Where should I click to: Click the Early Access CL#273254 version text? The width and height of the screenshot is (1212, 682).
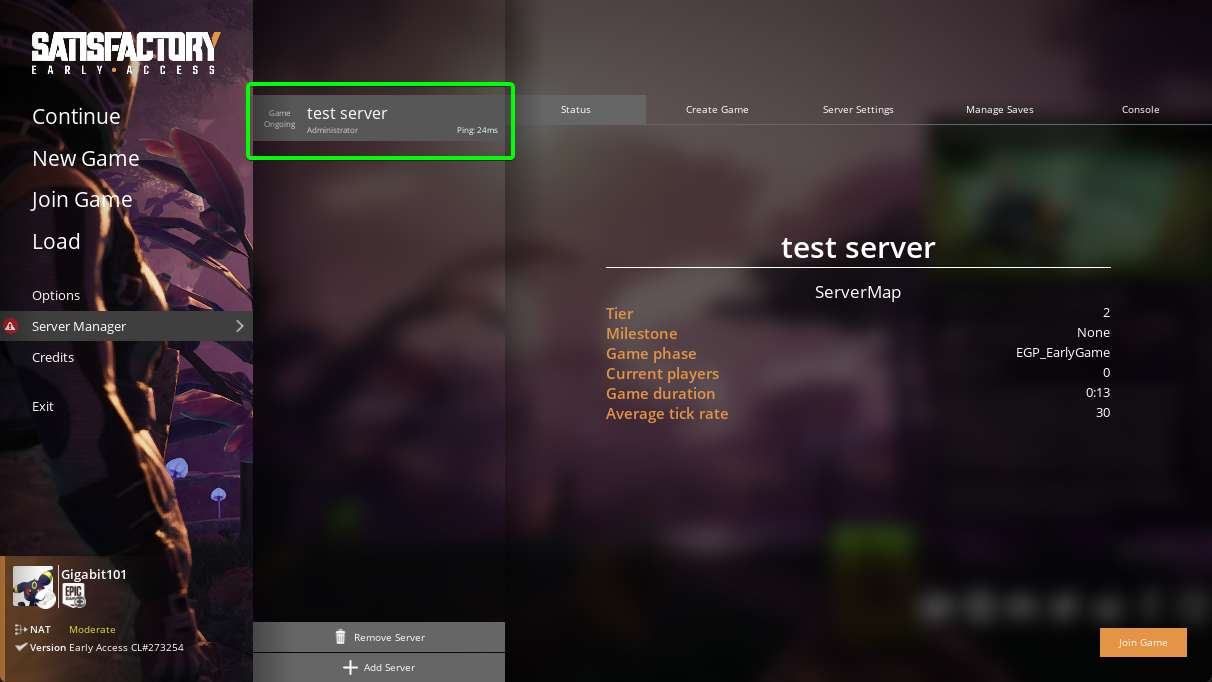[126, 648]
